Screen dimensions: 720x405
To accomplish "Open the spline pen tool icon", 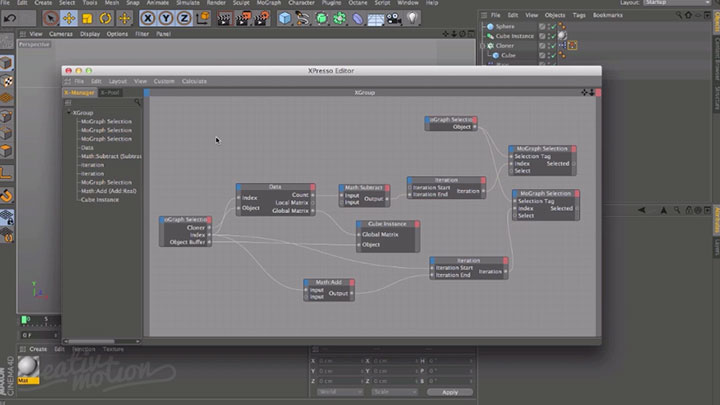I will coord(303,18).
